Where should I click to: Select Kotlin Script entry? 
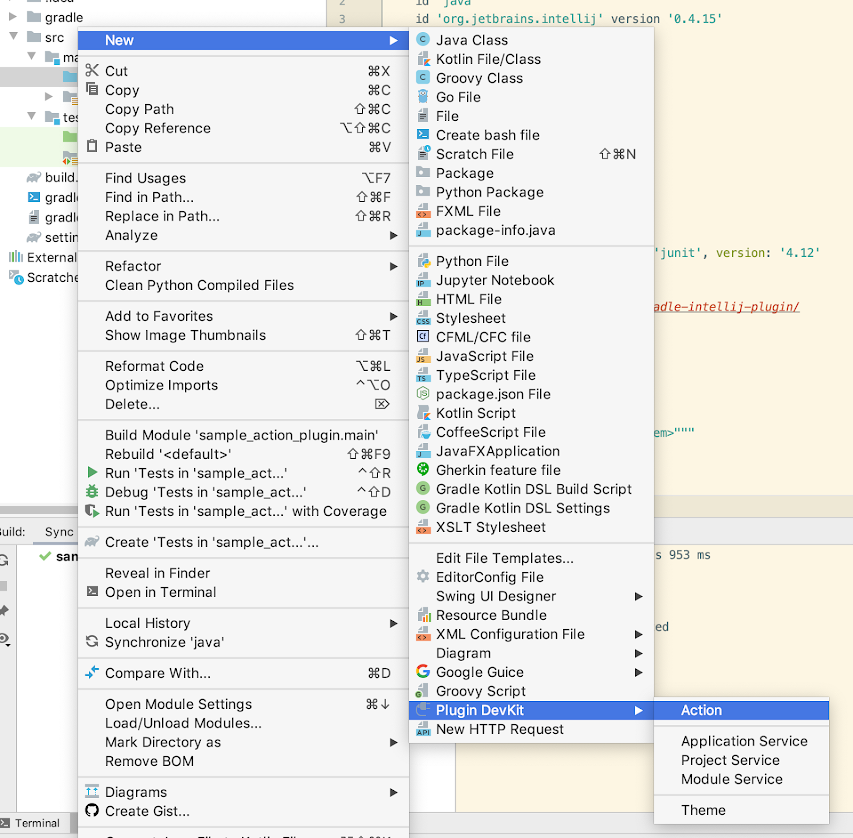point(531,413)
